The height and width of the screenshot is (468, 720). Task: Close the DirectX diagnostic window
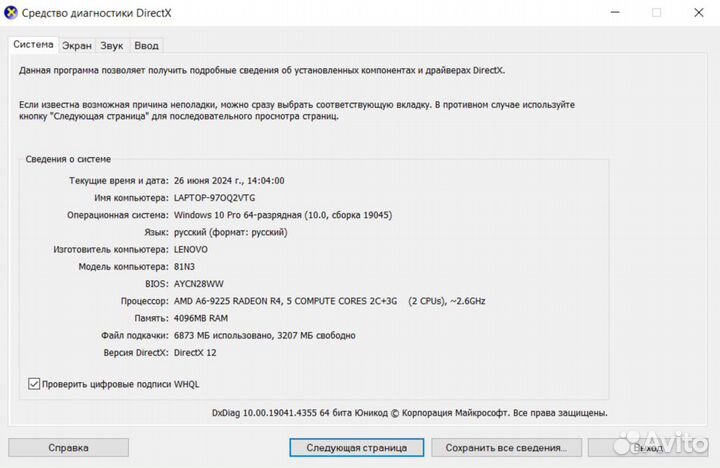[x=699, y=13]
